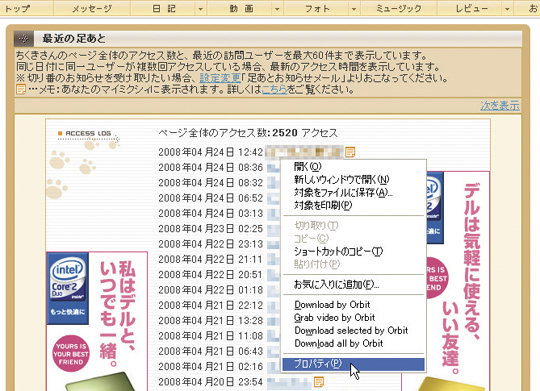The image size is (540, 391).
Task: Click the 2008年04月22日 20:51 entry
Action: [210, 275]
